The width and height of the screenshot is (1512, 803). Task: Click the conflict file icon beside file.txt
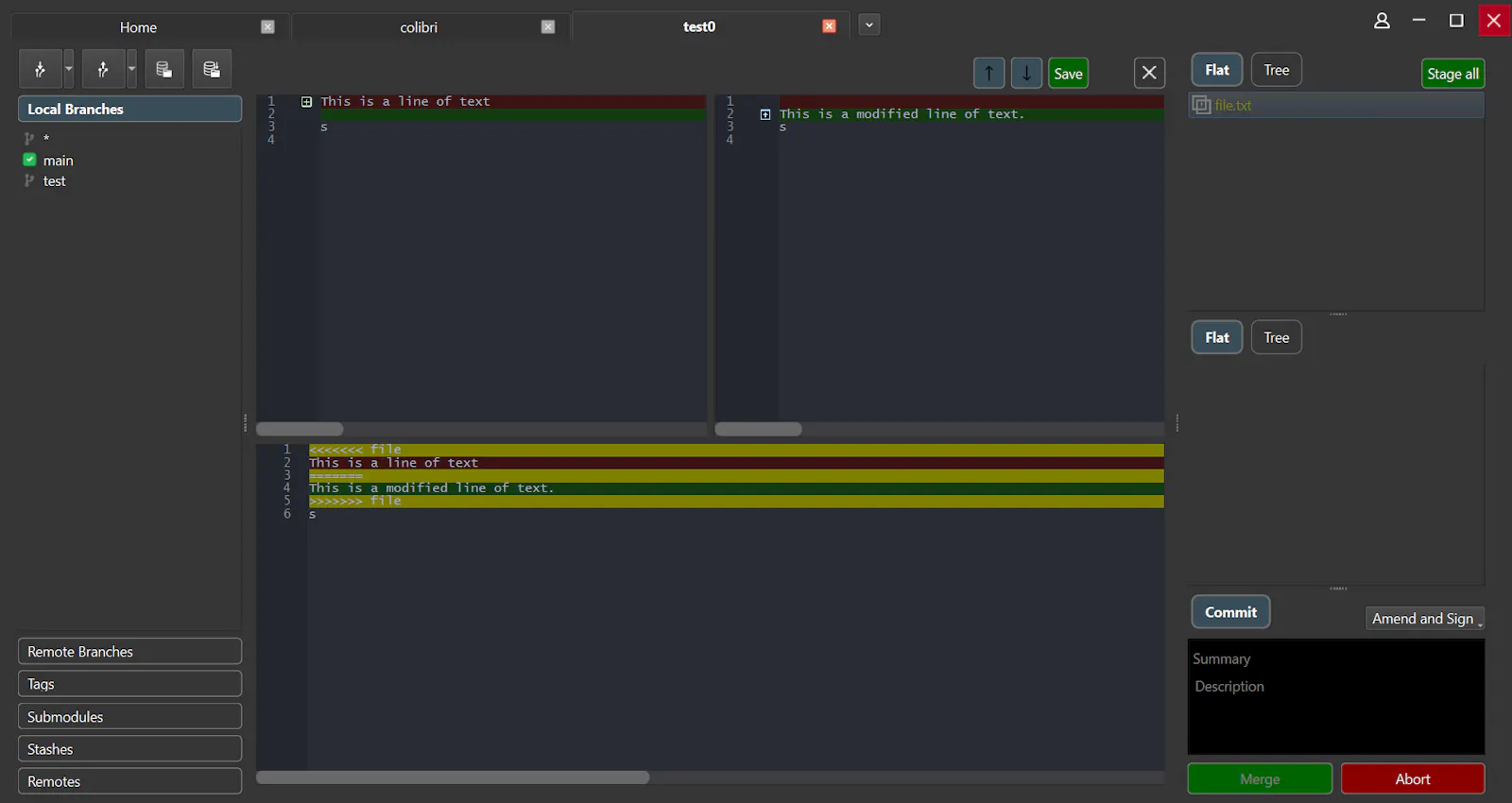(x=1201, y=105)
